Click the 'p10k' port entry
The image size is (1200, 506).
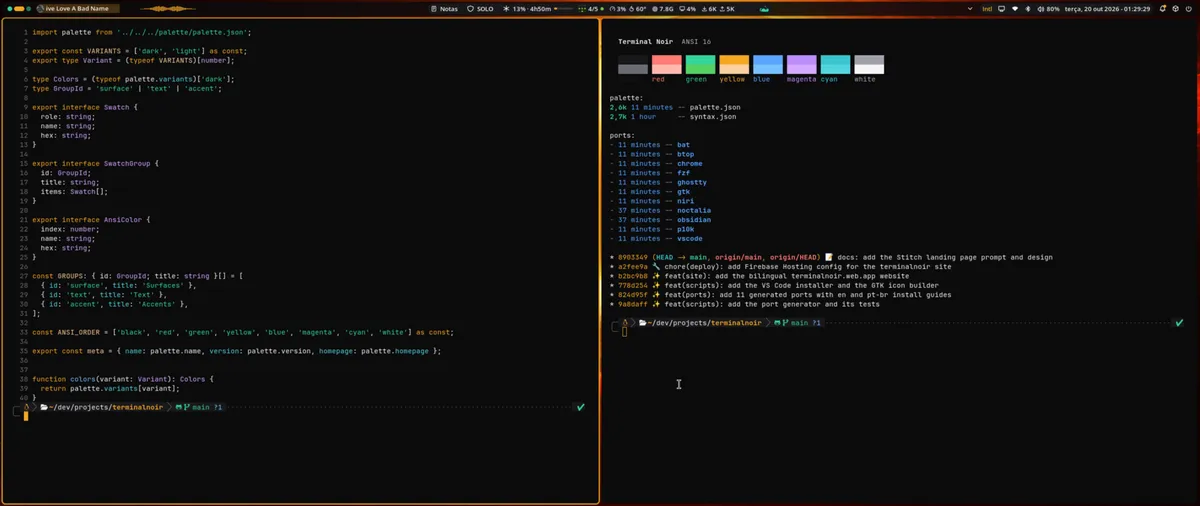click(x=685, y=229)
